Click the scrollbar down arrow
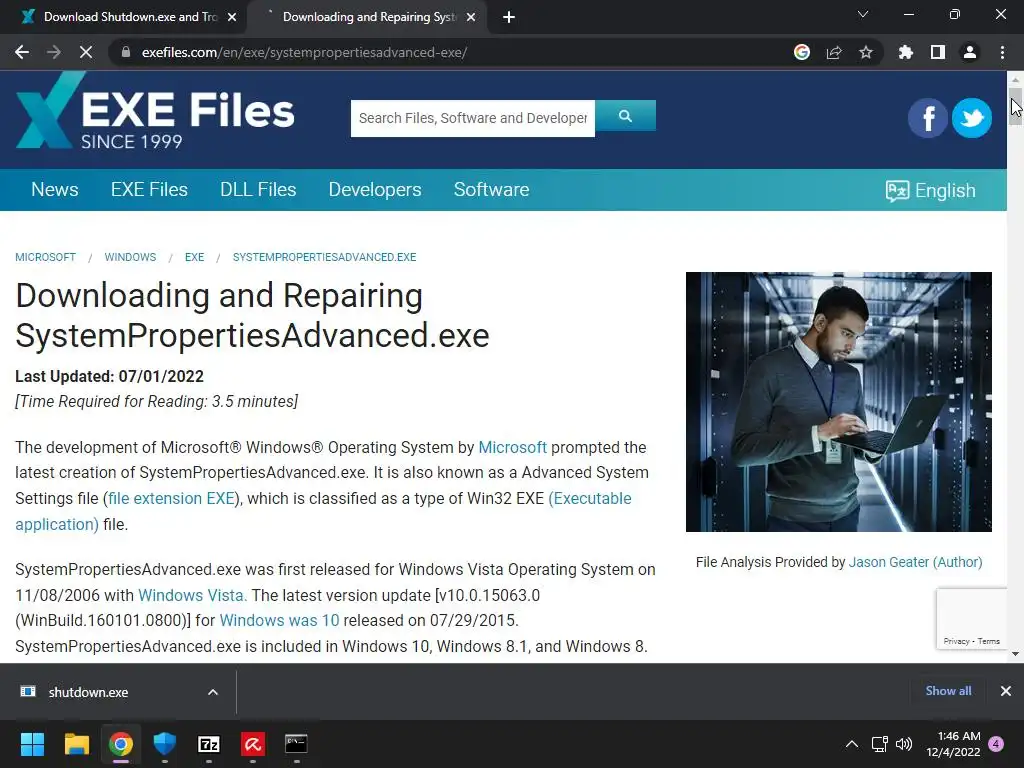 coord(1016,654)
